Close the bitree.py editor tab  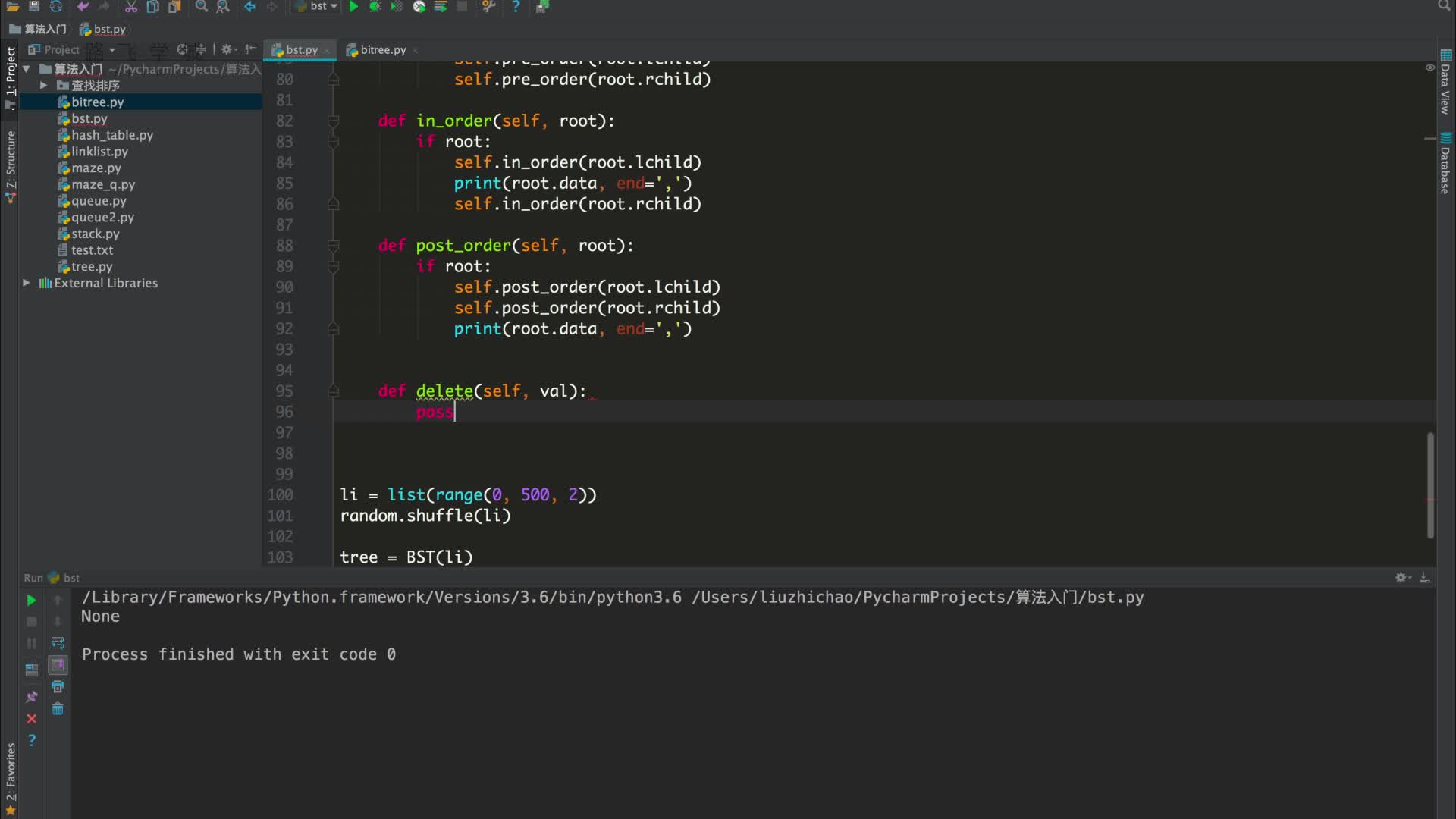point(415,51)
